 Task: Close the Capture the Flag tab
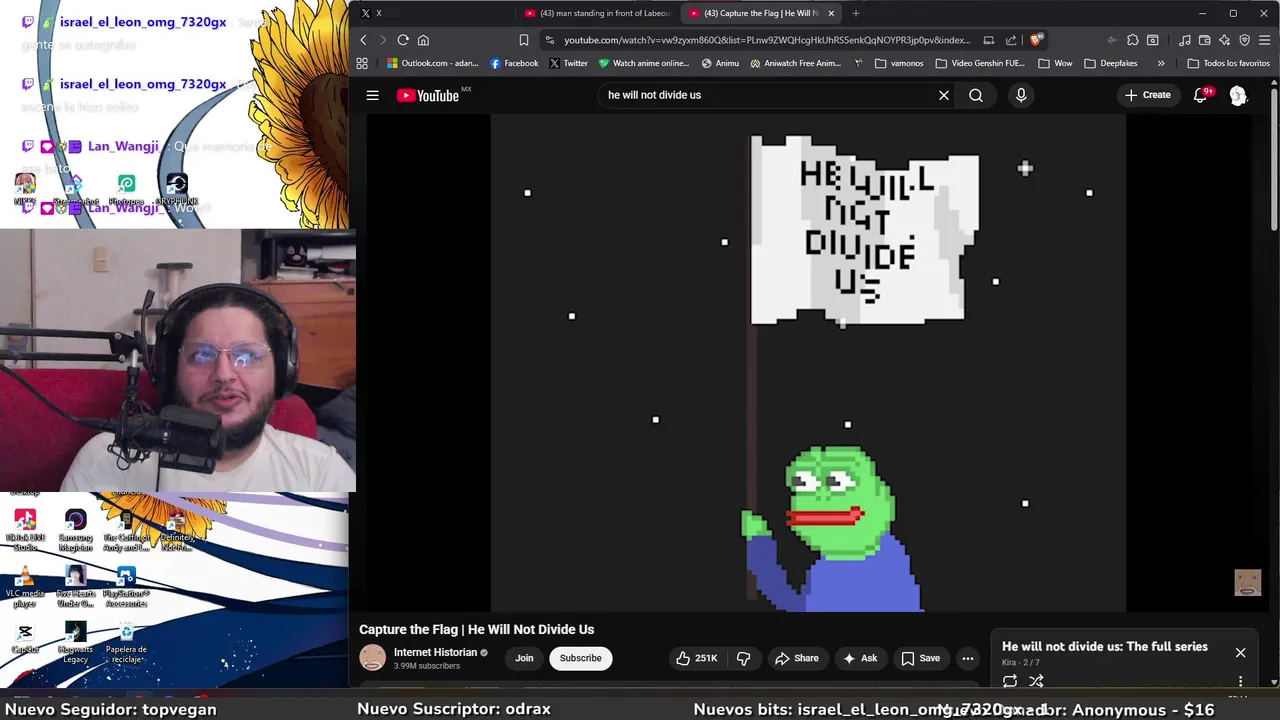pyautogui.click(x=831, y=13)
